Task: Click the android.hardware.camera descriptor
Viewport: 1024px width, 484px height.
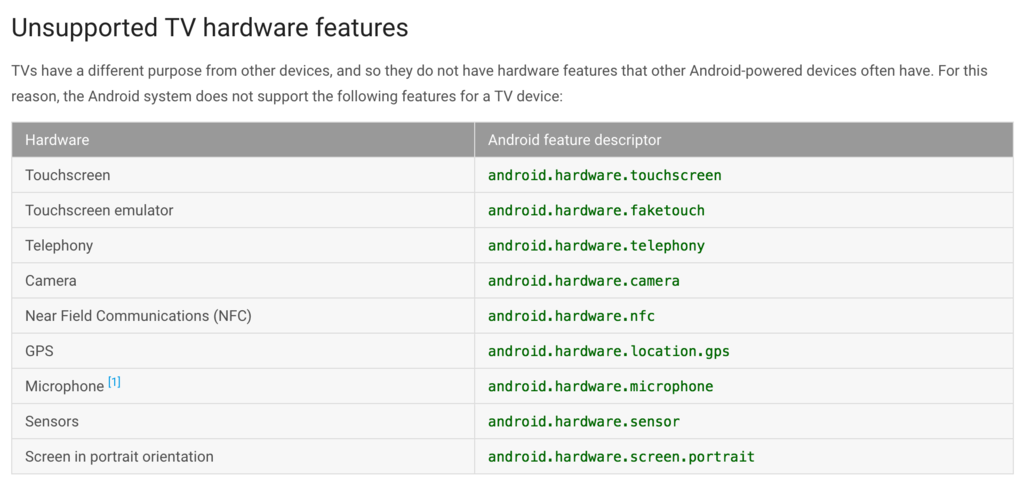Action: pyautogui.click(x=583, y=281)
